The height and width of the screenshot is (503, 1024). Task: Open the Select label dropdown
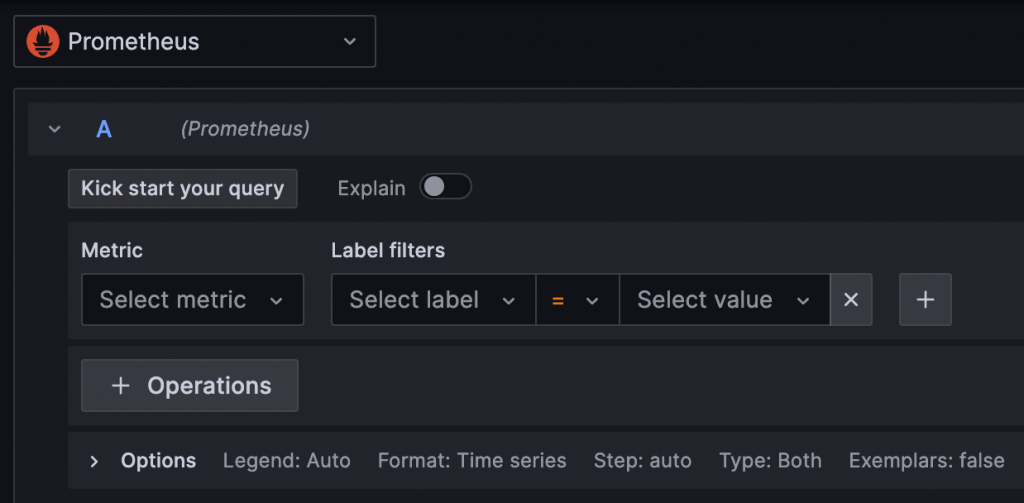click(x=433, y=300)
